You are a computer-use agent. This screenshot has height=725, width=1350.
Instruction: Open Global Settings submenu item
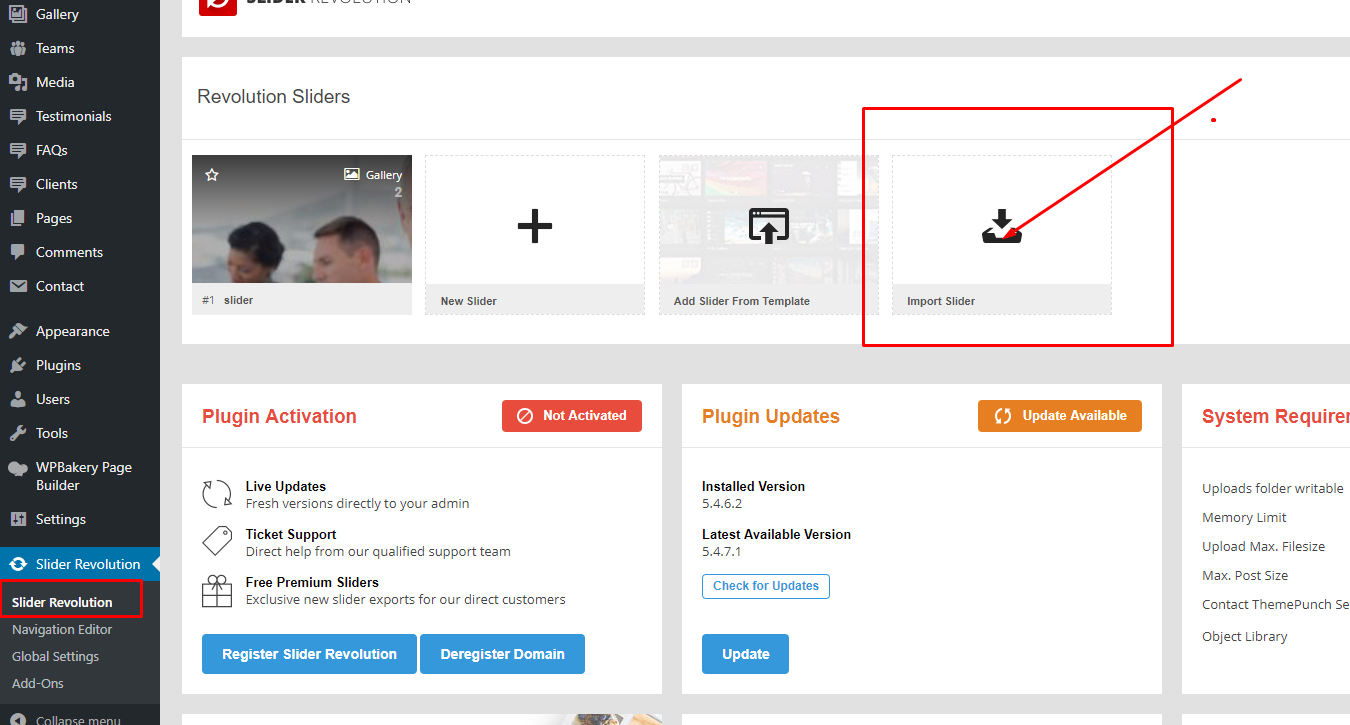coord(55,656)
